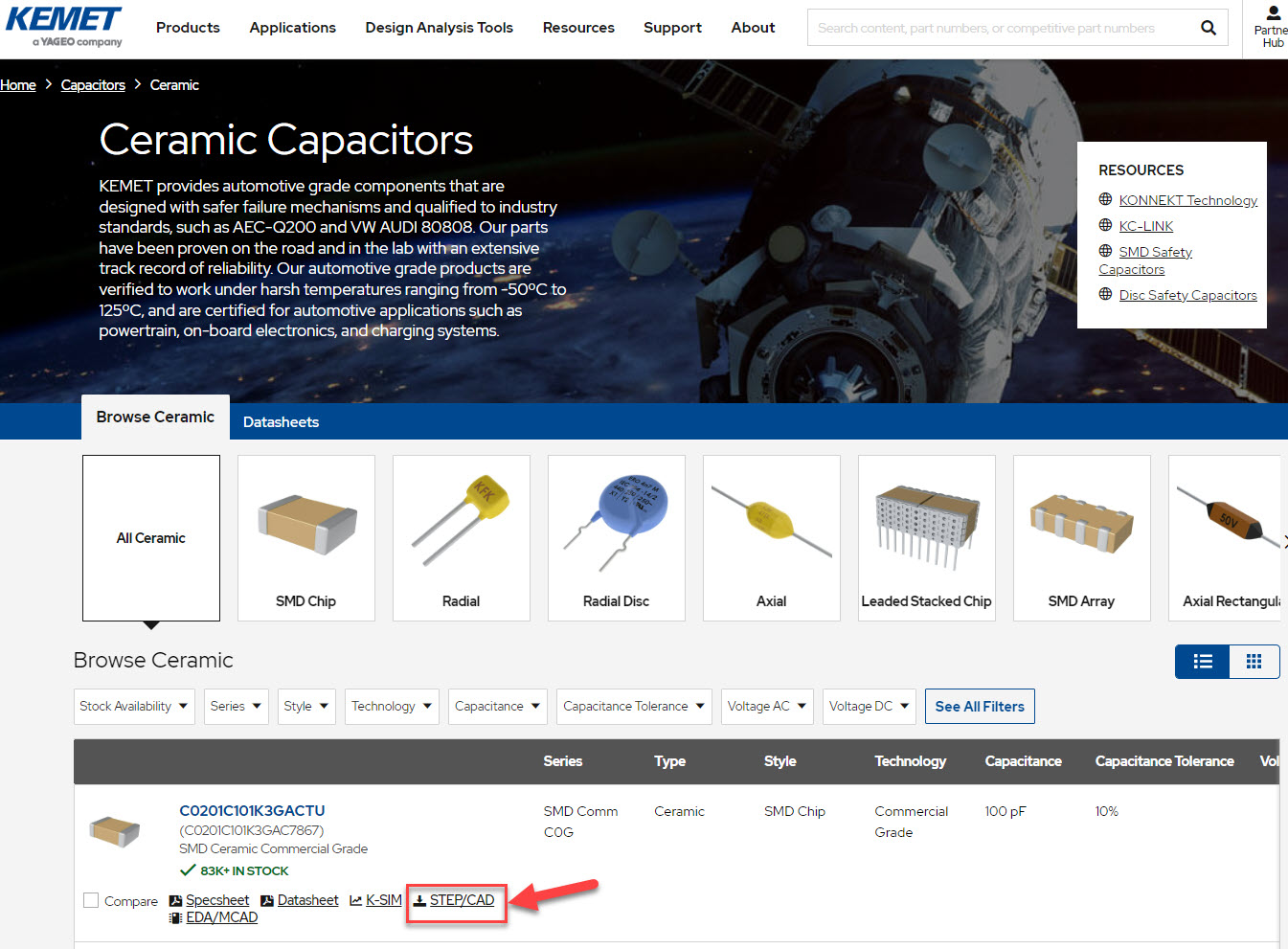This screenshot has height=949, width=1288.
Task: Select the Radial Disc category card
Action: (x=617, y=538)
